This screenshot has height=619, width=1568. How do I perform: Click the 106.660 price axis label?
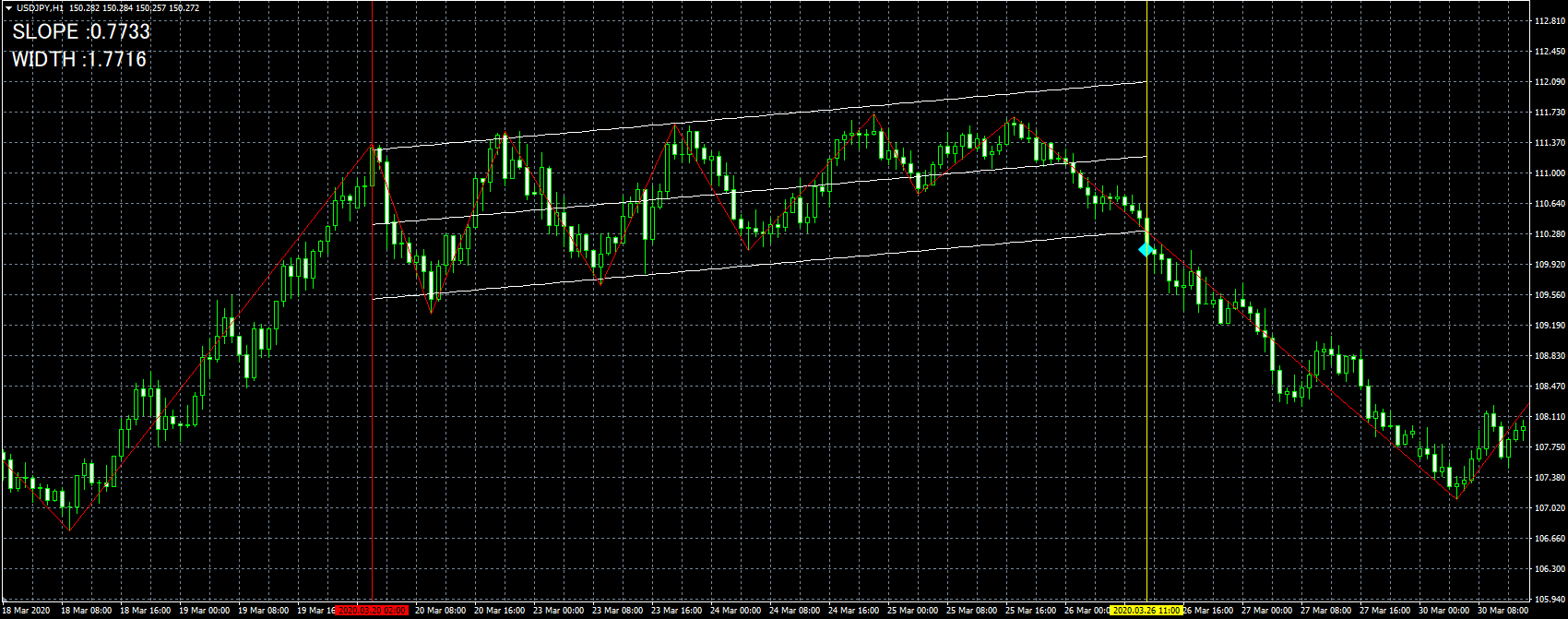pos(1549,539)
